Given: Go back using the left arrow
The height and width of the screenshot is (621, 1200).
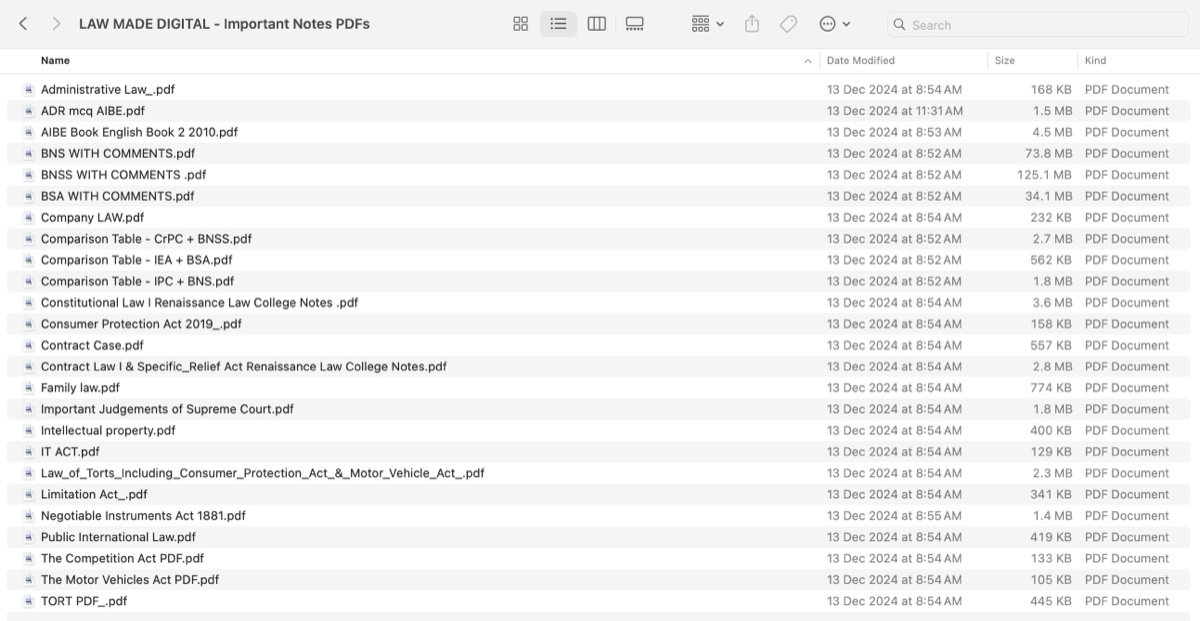Looking at the screenshot, I should tap(23, 24).
